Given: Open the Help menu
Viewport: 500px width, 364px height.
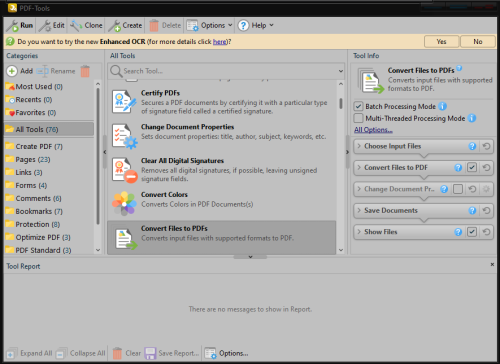Looking at the screenshot, I should (256, 25).
